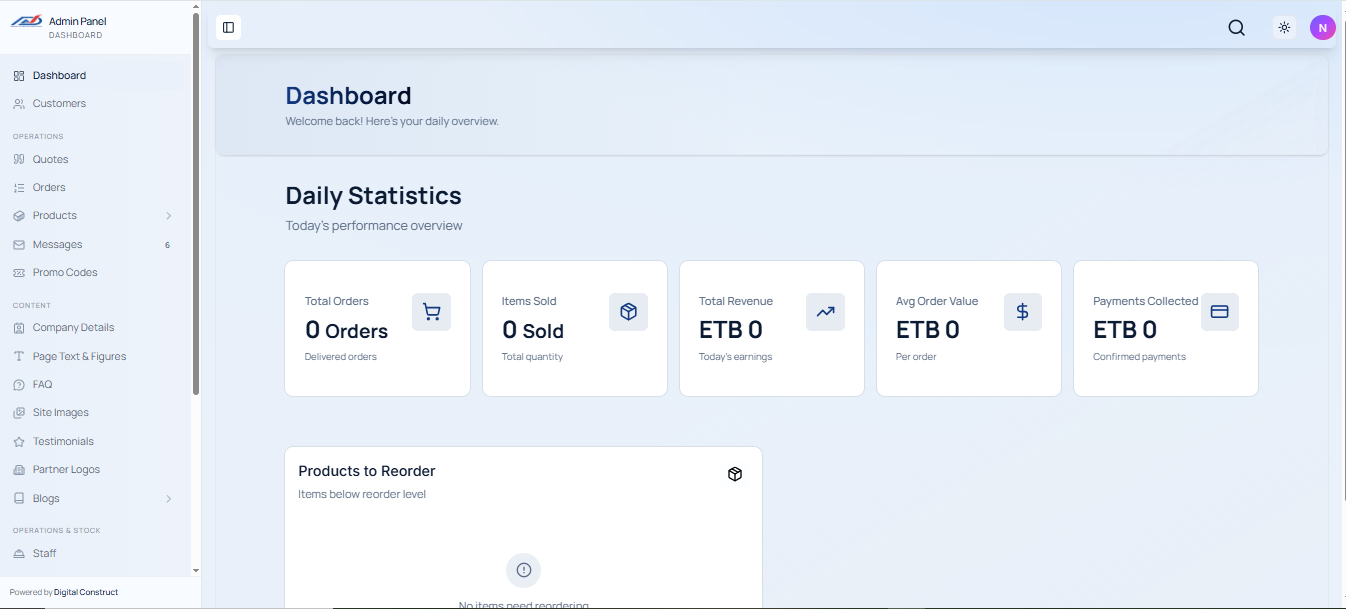Click the Staff sidebar icon

click(19, 554)
